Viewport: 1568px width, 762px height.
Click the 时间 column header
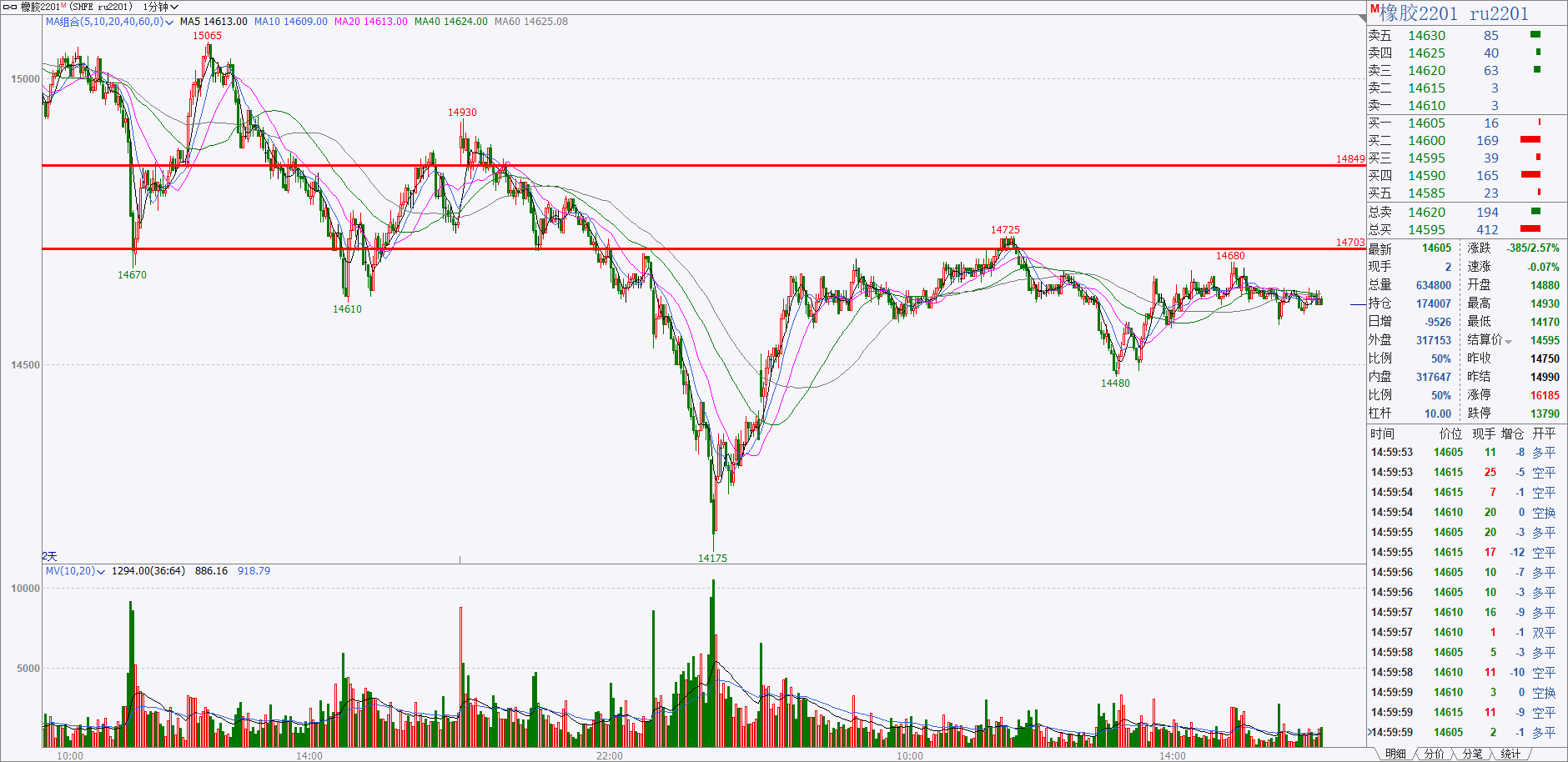click(x=1382, y=434)
